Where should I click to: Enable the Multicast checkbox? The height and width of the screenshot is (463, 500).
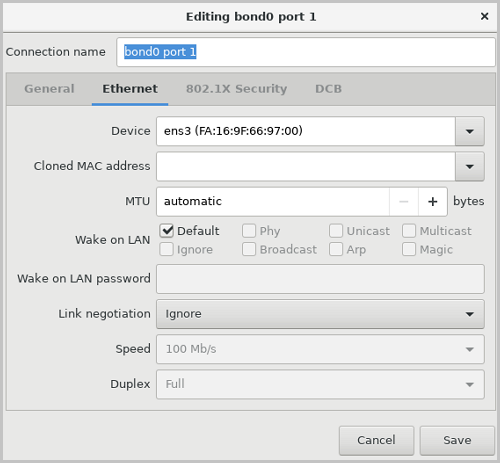[409, 231]
